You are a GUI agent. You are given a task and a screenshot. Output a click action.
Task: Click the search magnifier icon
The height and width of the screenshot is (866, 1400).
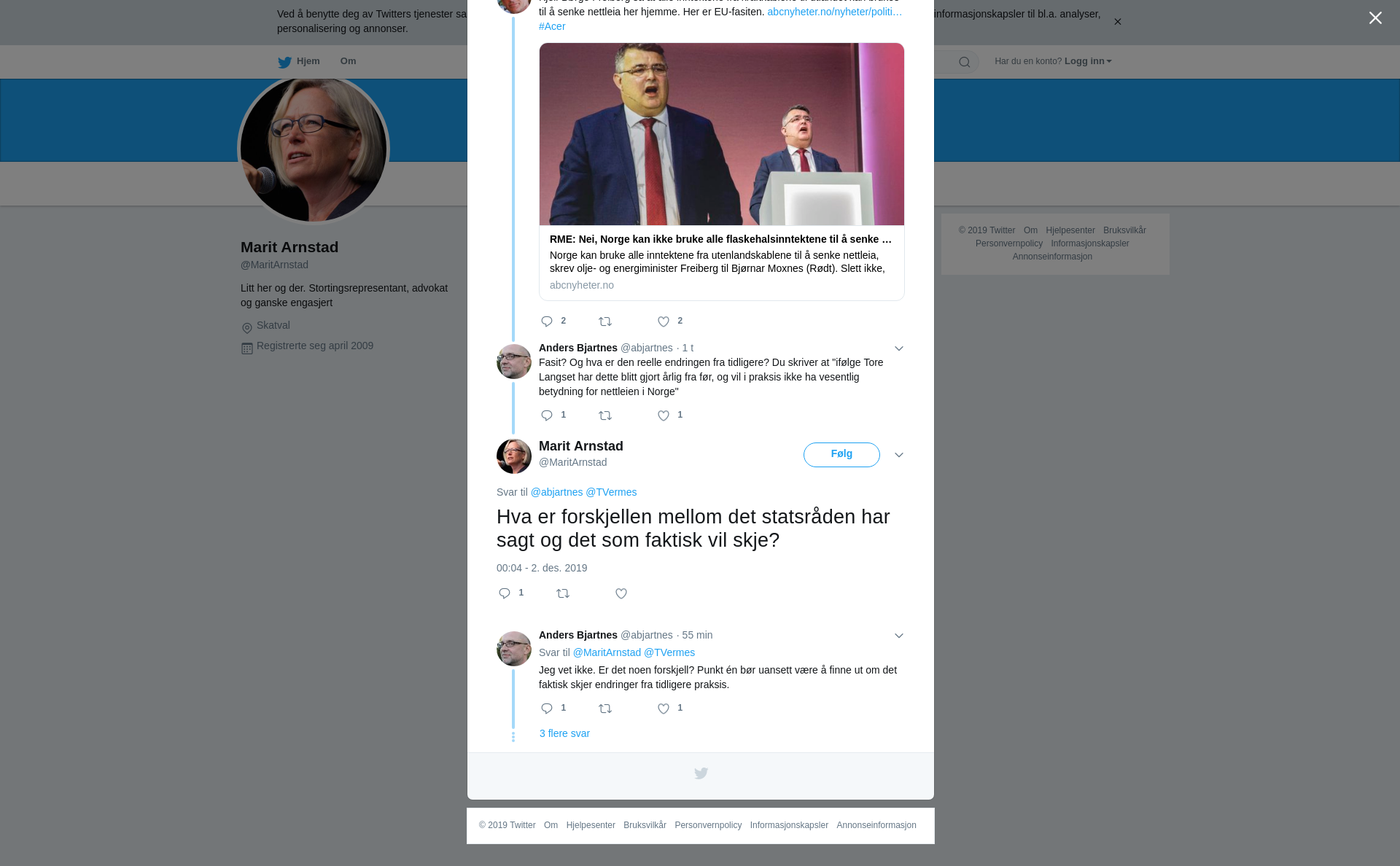pos(965,63)
